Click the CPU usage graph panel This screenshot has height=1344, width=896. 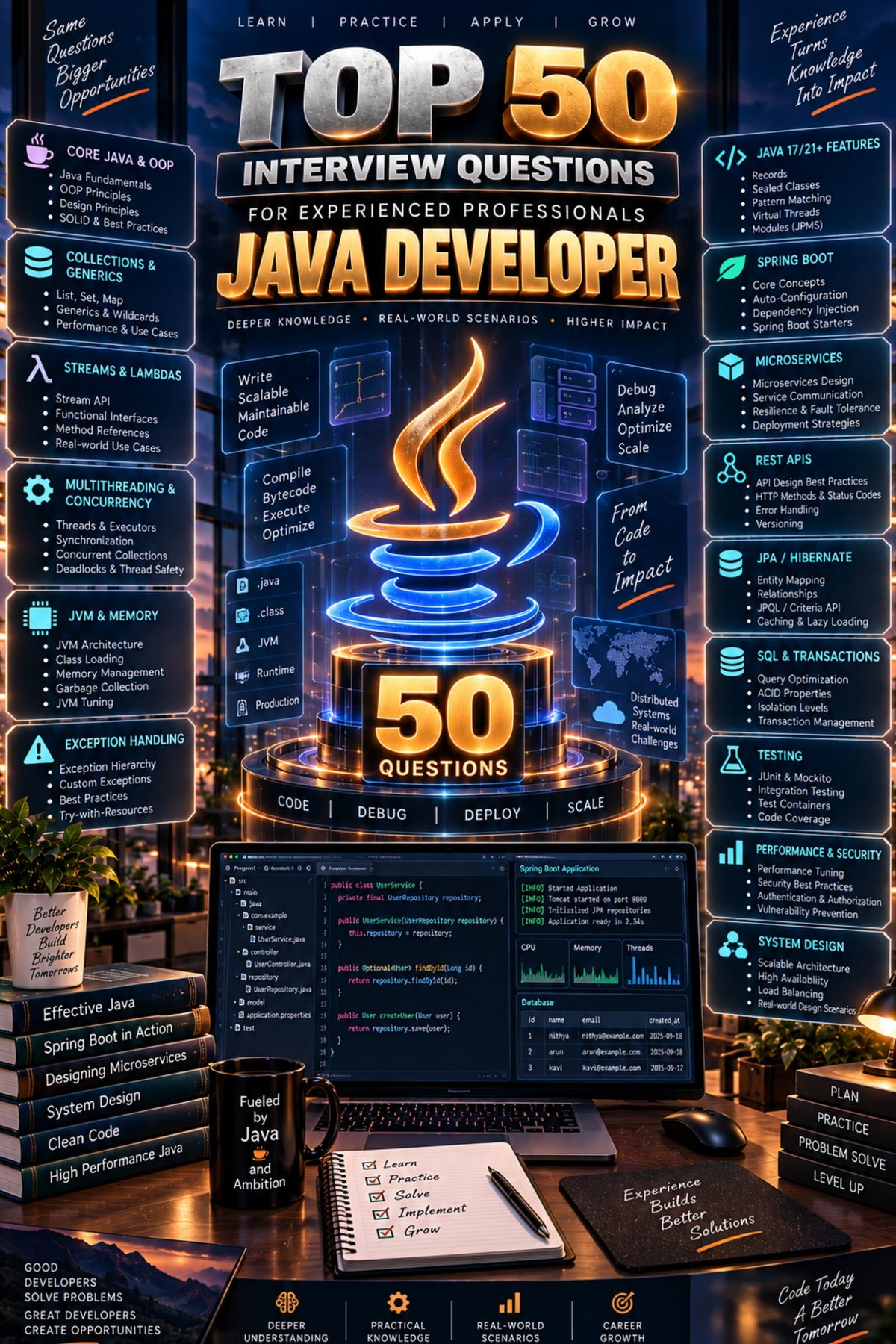(543, 965)
